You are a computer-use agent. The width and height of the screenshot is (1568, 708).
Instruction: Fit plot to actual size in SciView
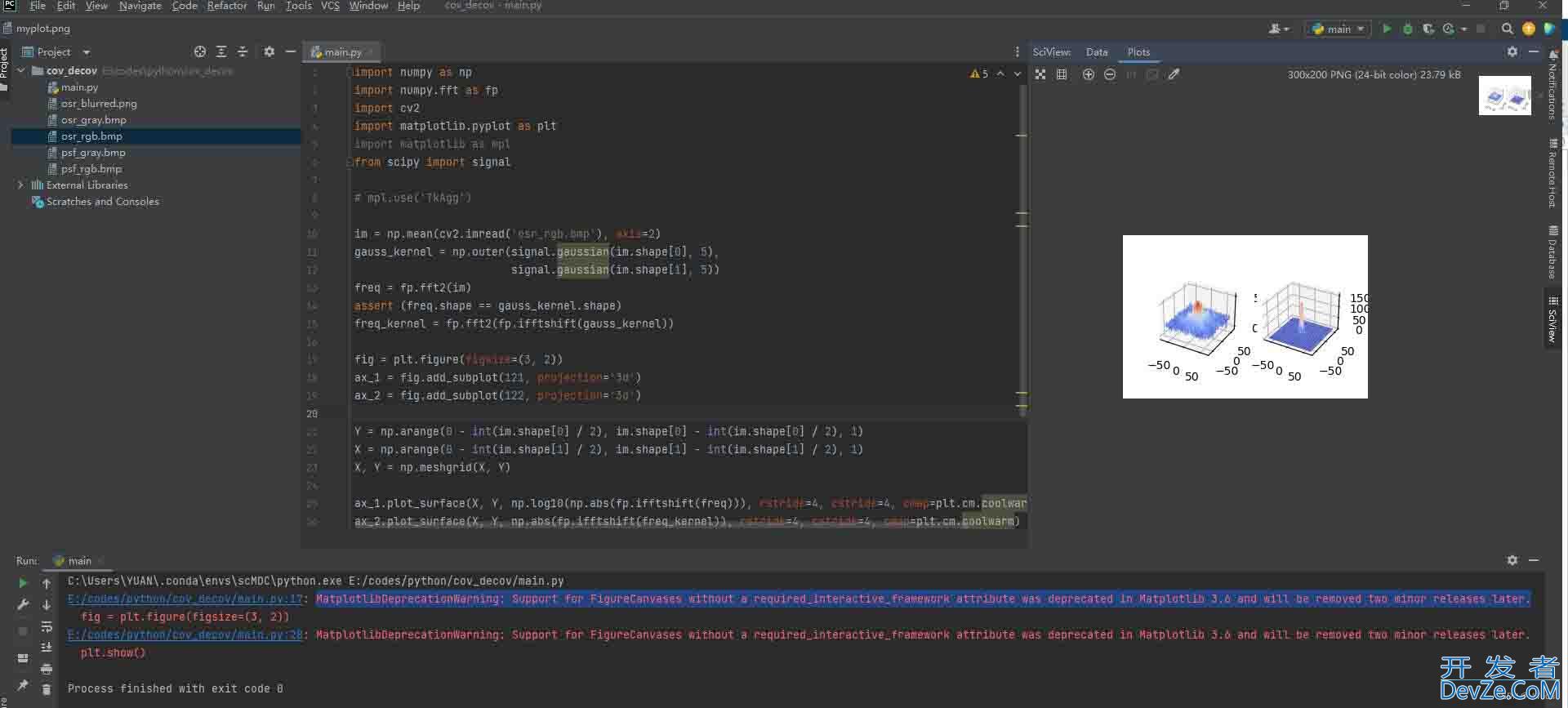coord(1040,74)
